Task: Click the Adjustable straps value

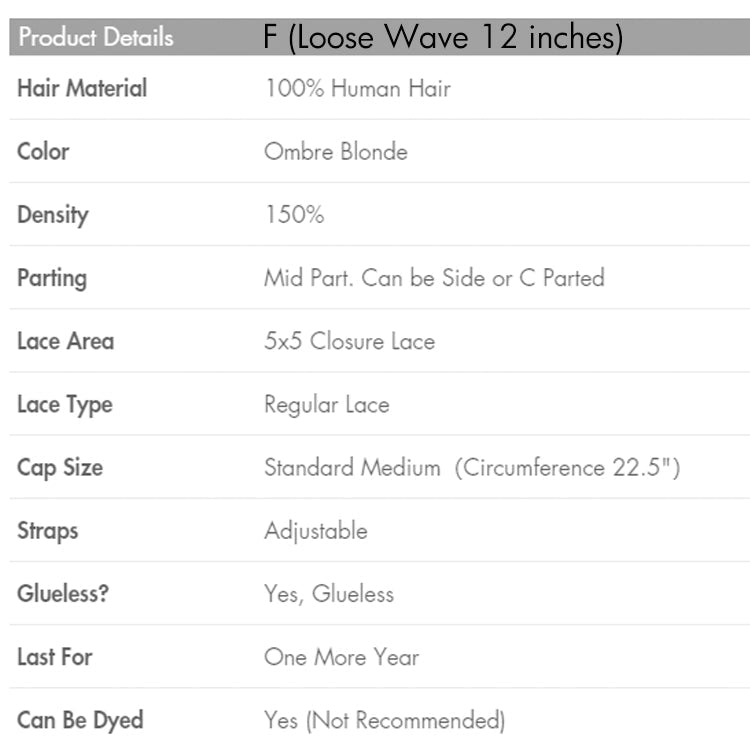Action: (x=315, y=531)
